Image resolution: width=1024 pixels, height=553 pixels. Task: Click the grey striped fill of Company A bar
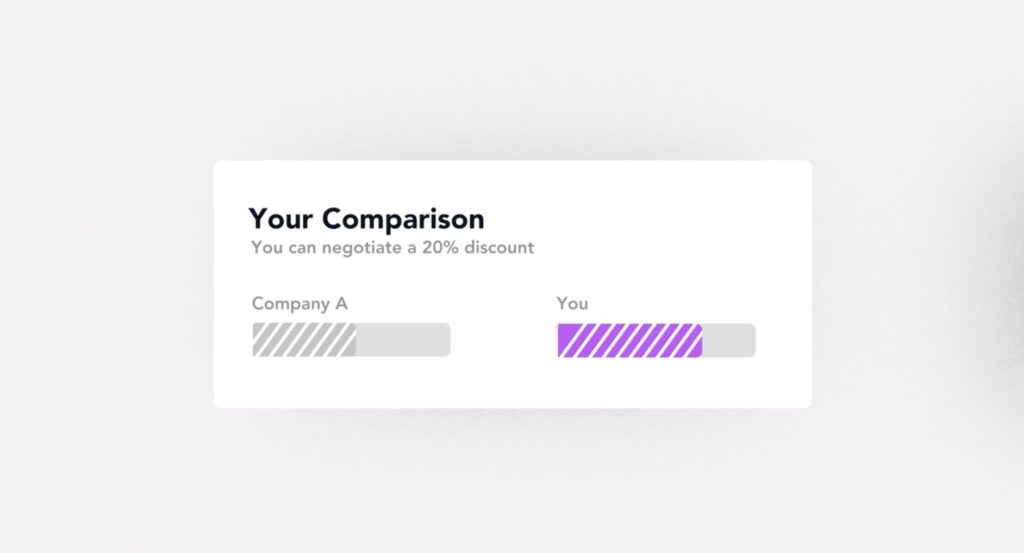(304, 340)
